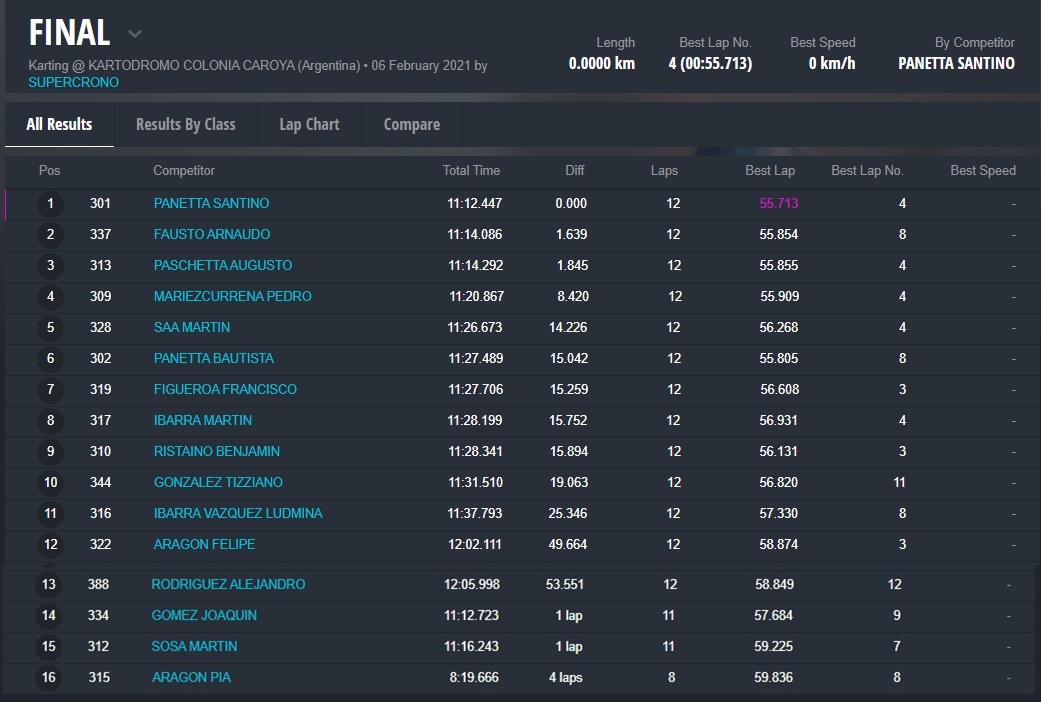Open IBARRA VAZQUEZ LUDMINA's entry
The image size is (1041, 702).
(x=237, y=513)
